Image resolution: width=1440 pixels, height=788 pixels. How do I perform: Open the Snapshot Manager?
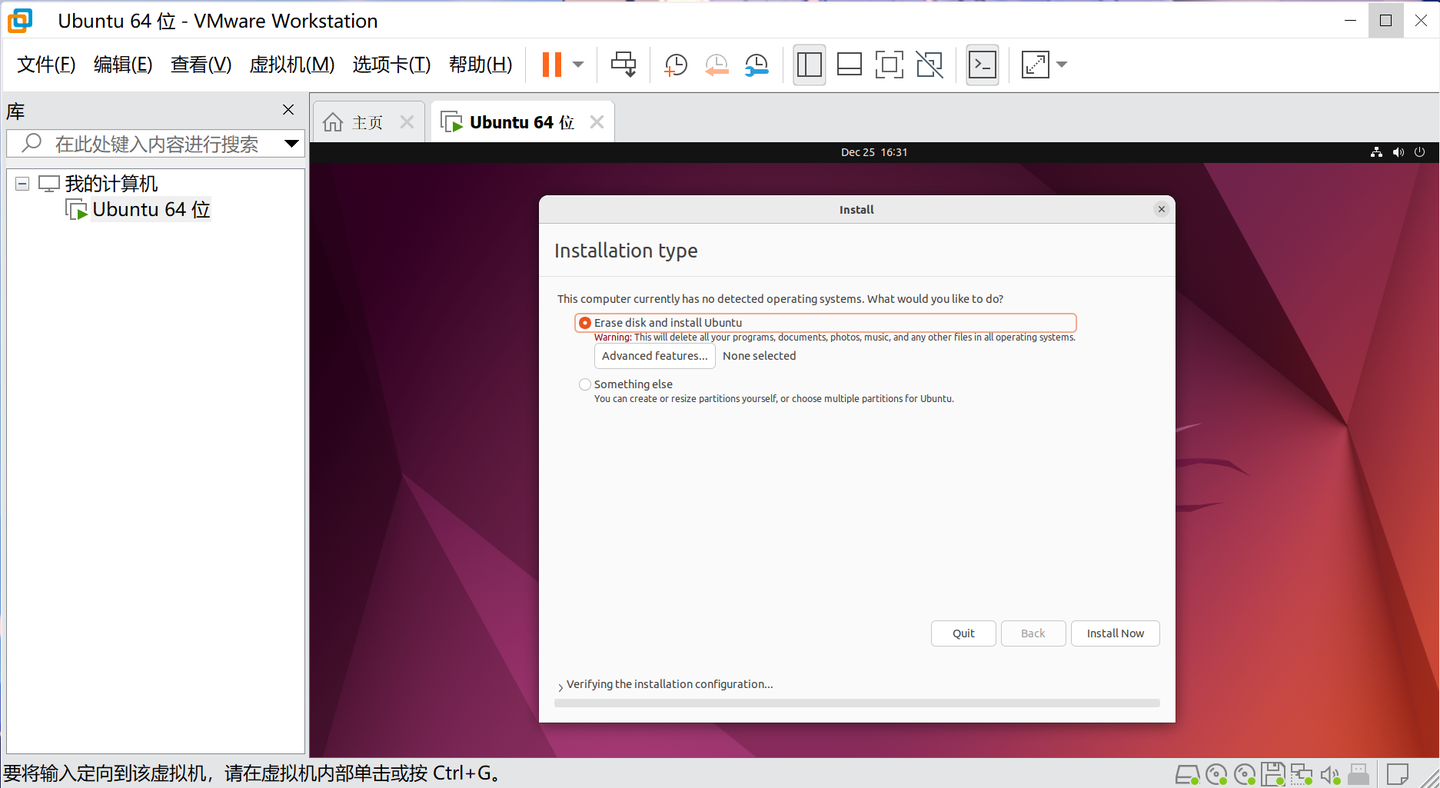point(757,64)
